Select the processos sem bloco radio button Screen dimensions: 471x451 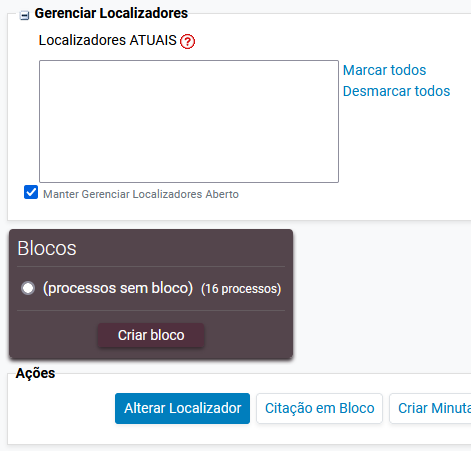tap(28, 288)
